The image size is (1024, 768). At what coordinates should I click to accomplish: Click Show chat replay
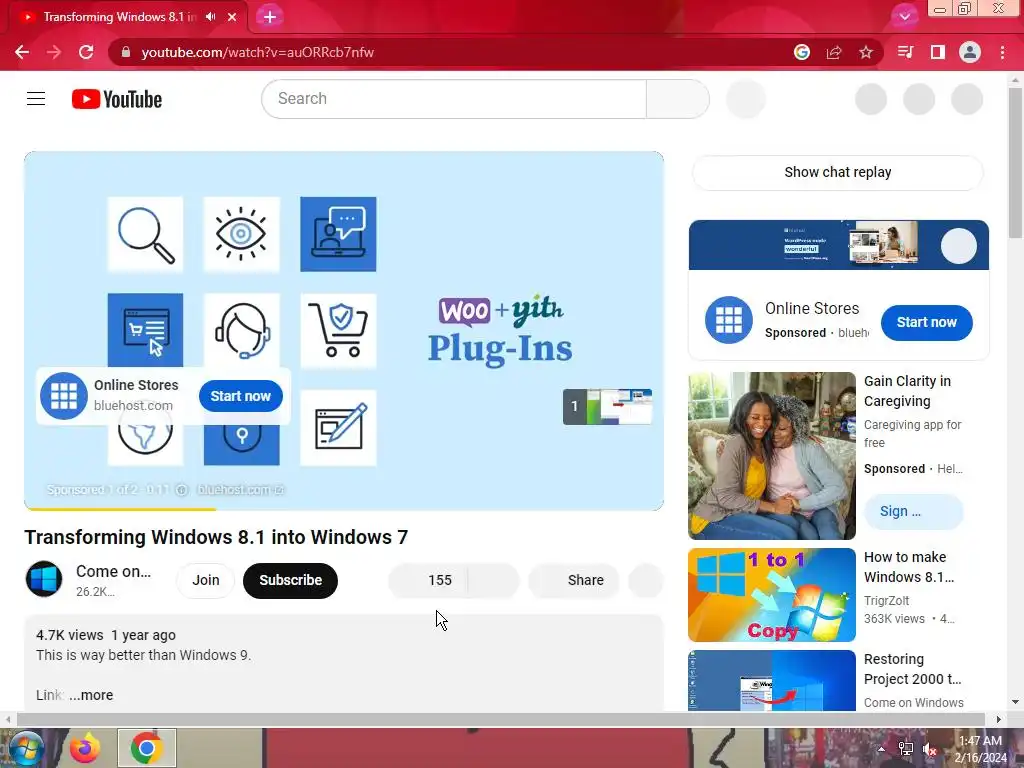coord(837,172)
